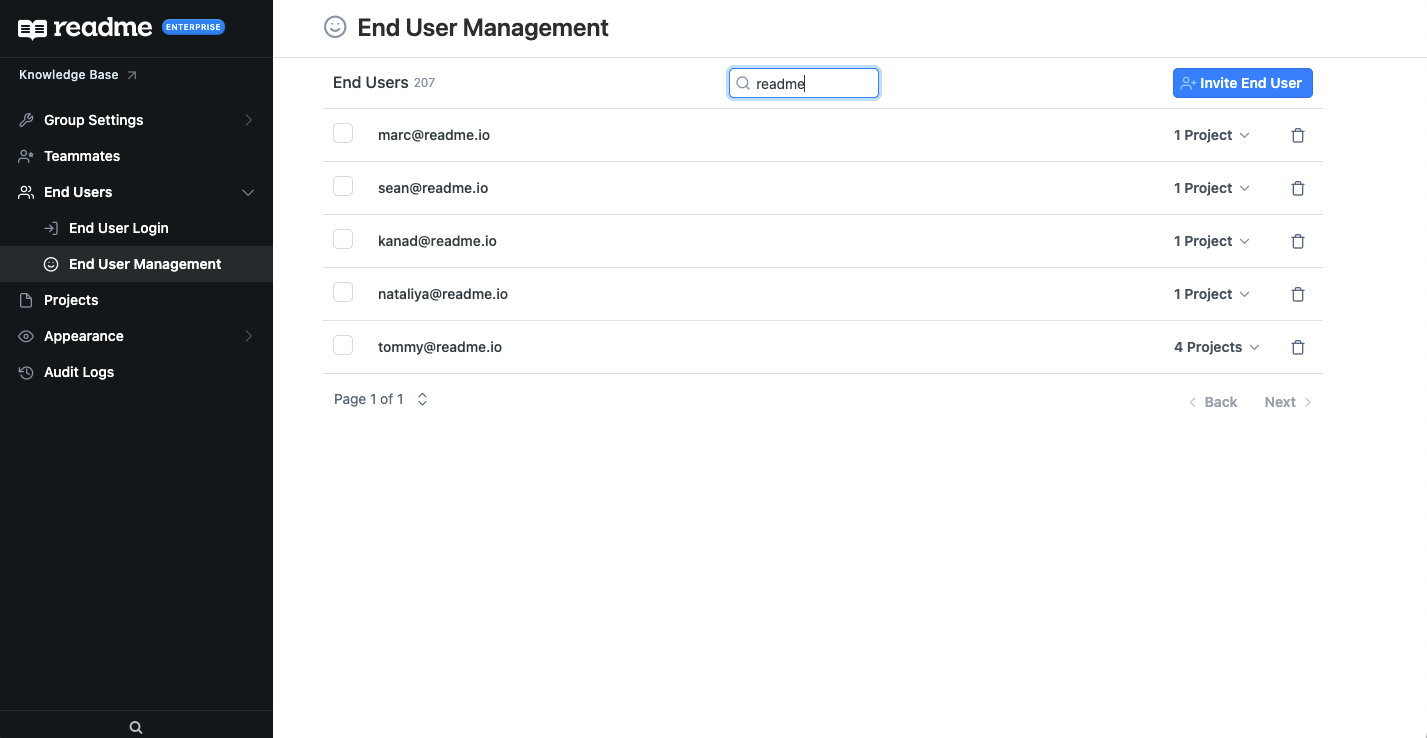The width and height of the screenshot is (1427, 738).
Task: Click the kanad@readme.io email text
Action: [x=437, y=241]
